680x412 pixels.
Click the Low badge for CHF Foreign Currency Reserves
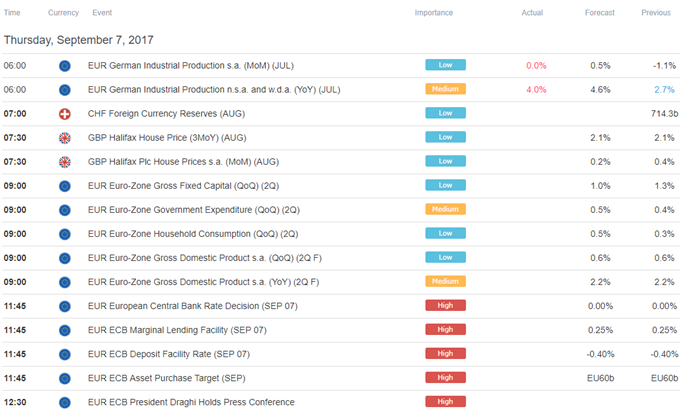(445, 113)
